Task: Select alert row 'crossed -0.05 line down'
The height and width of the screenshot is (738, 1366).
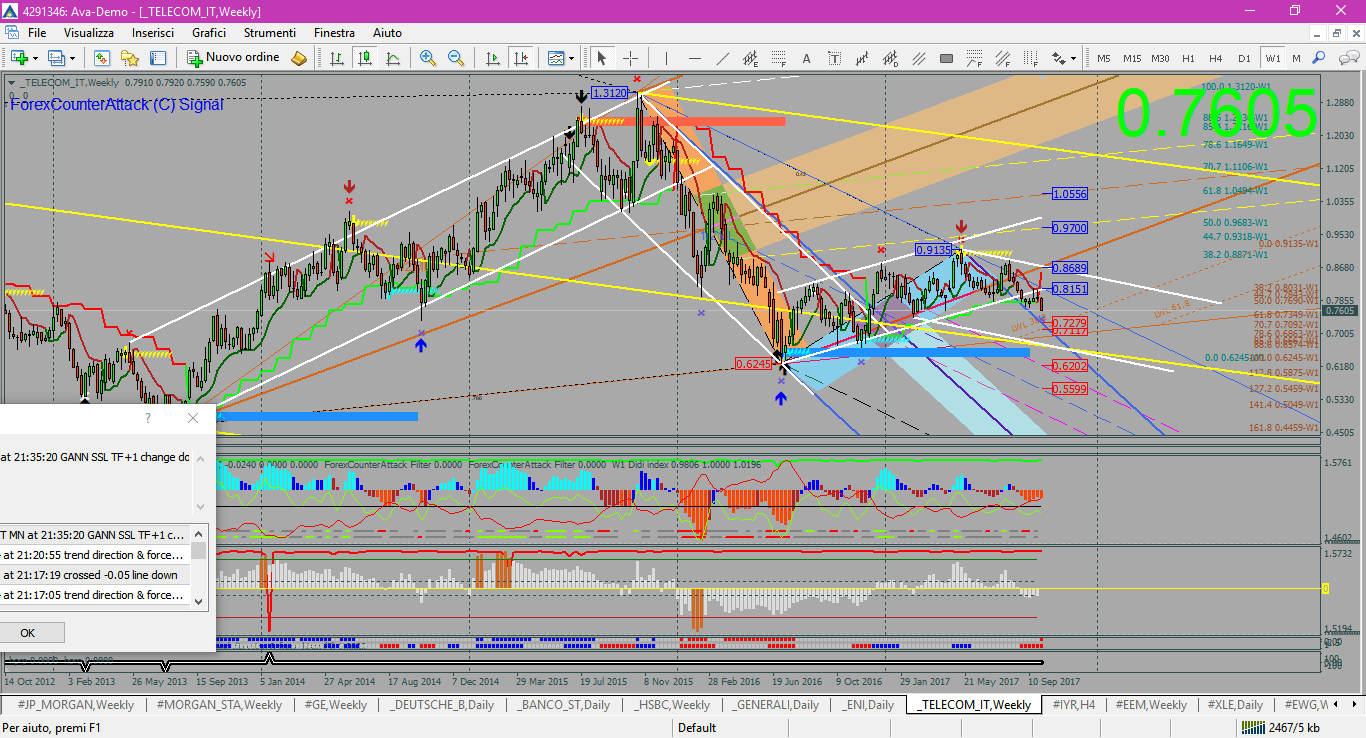Action: pos(95,575)
